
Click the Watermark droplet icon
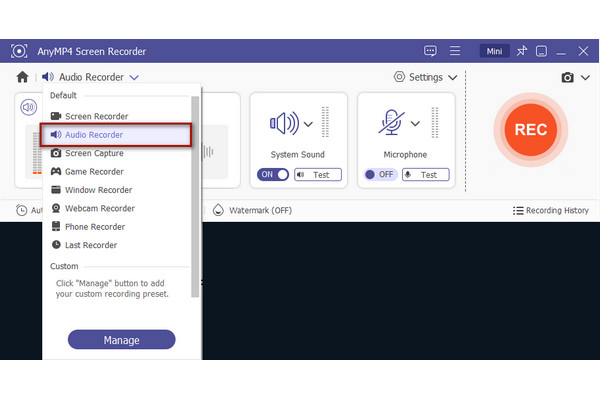[218, 210]
